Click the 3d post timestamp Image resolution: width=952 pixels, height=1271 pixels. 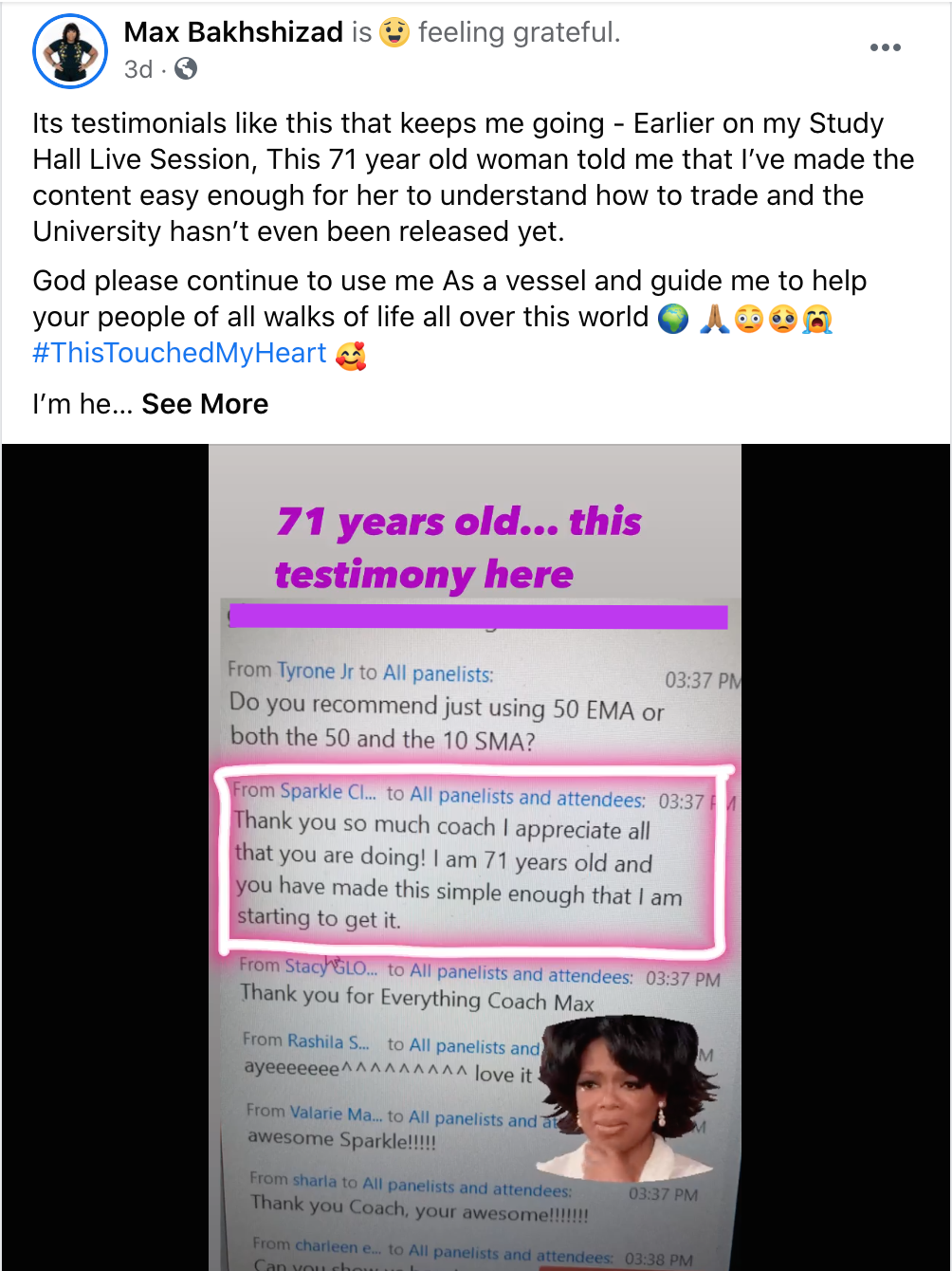coord(137,69)
